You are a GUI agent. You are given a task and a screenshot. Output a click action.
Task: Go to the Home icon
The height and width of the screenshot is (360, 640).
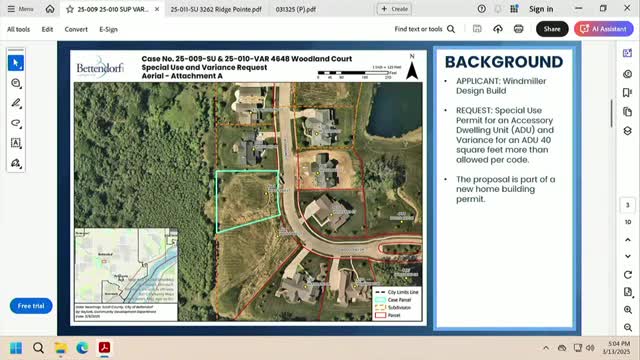50,9
